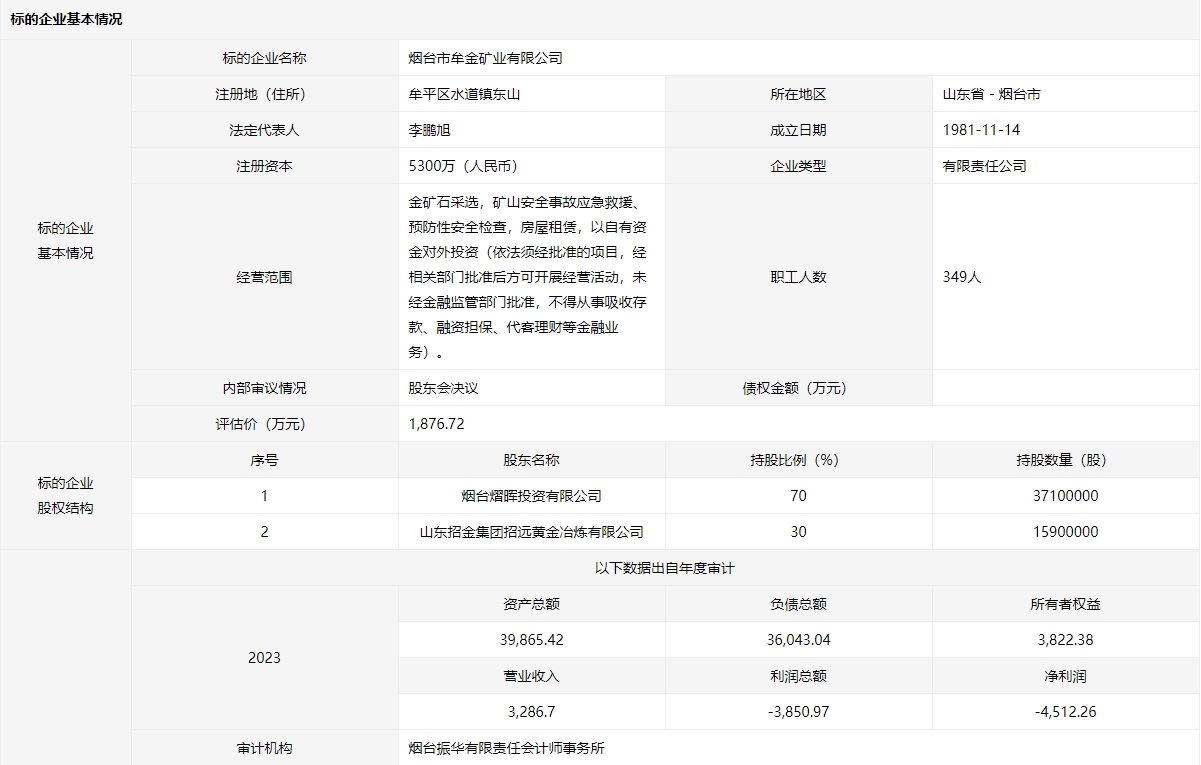Click company name 烟台市牟金矿业有限公司
The image size is (1201, 765).
click(486, 58)
